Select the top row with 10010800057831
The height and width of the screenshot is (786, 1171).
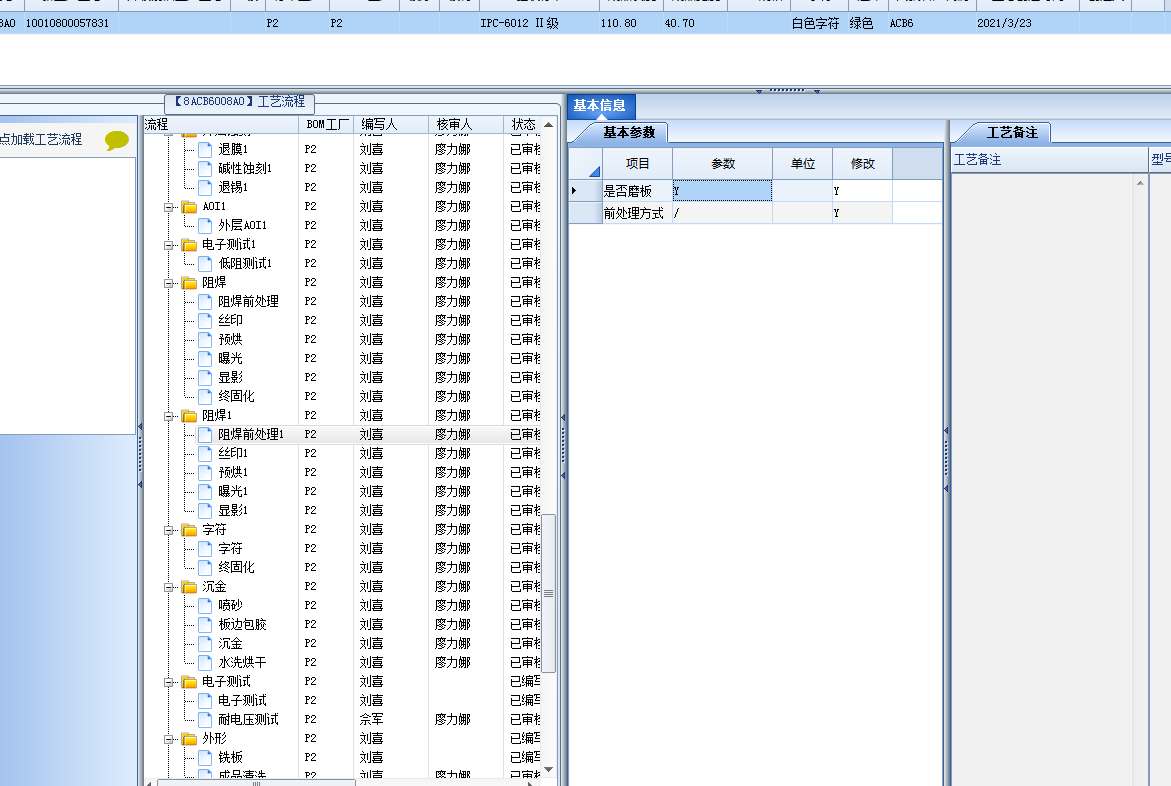(x=586, y=23)
